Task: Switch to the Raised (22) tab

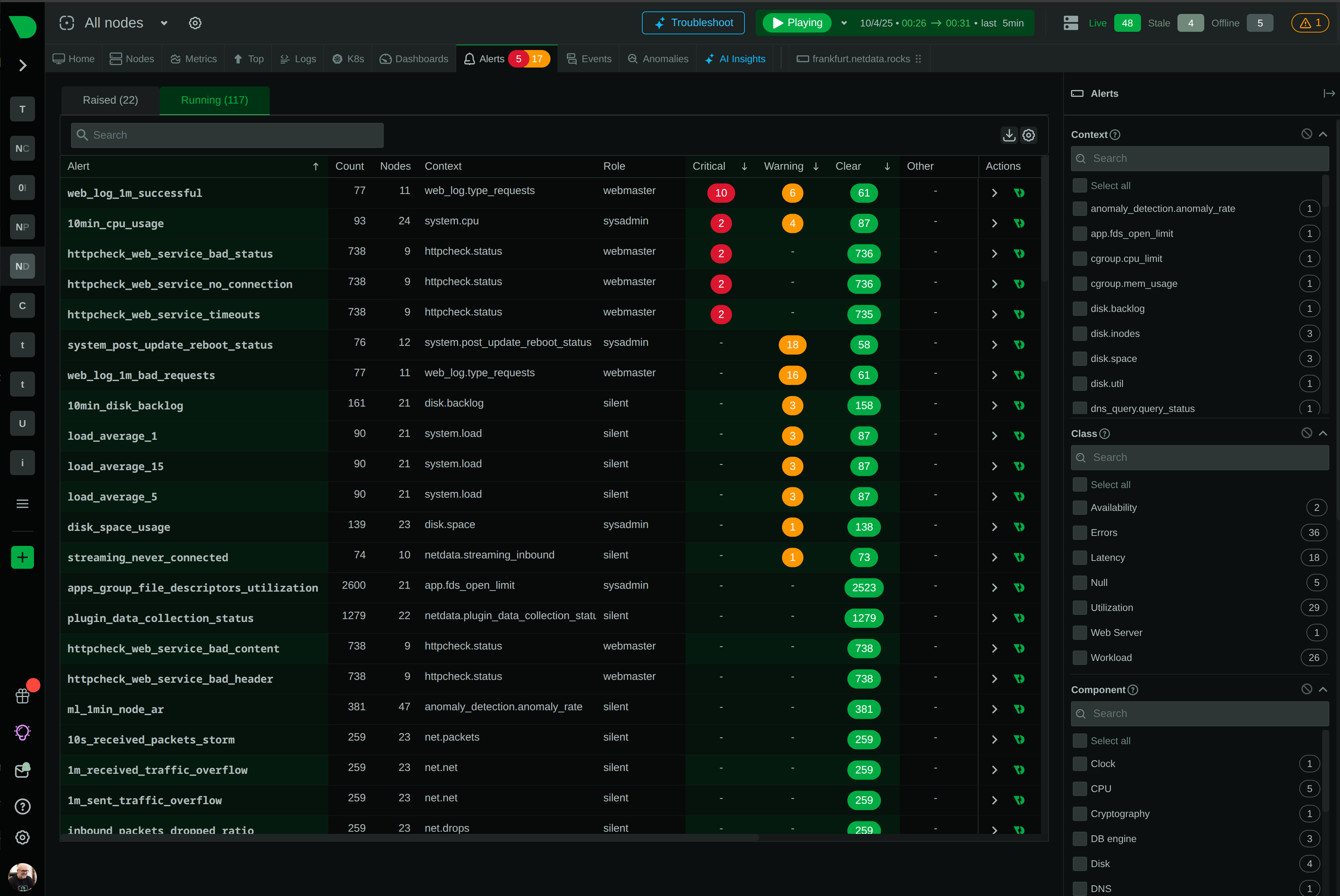Action: click(110, 100)
